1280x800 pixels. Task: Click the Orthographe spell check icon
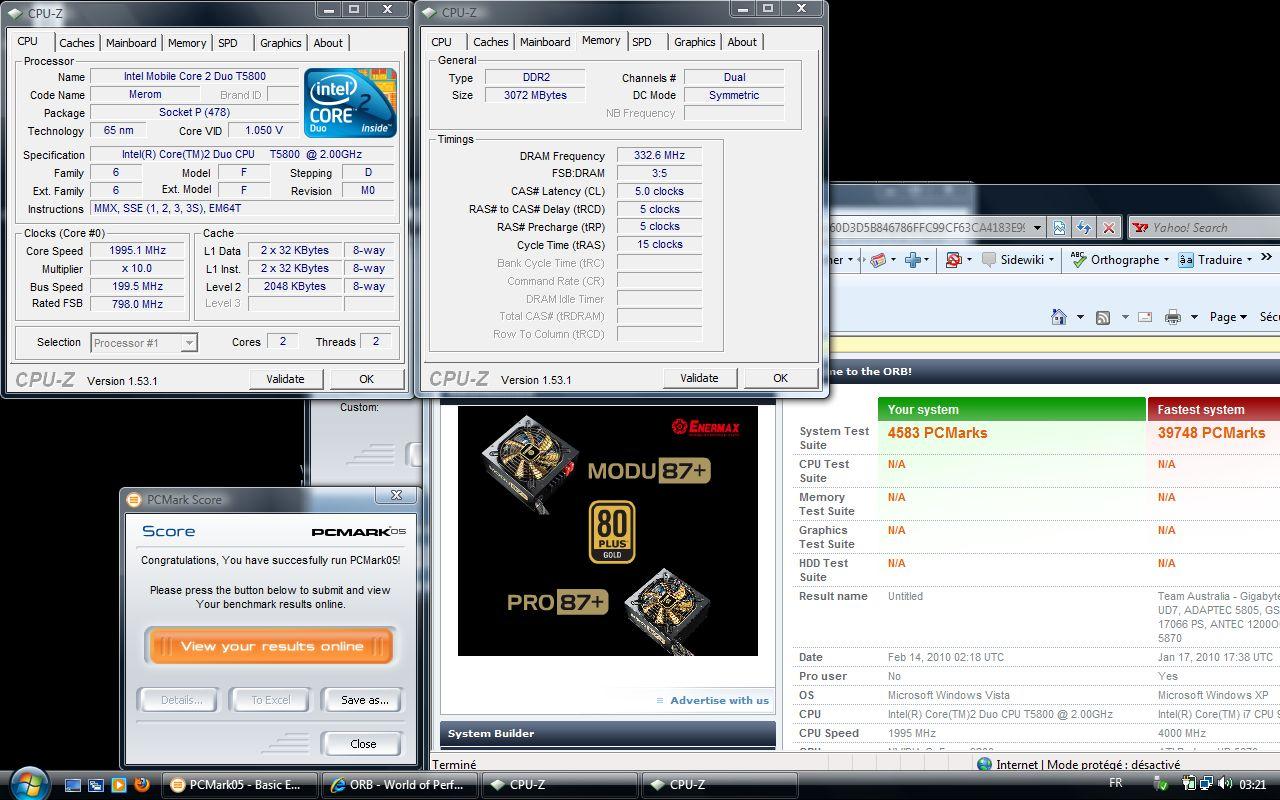point(1078,260)
